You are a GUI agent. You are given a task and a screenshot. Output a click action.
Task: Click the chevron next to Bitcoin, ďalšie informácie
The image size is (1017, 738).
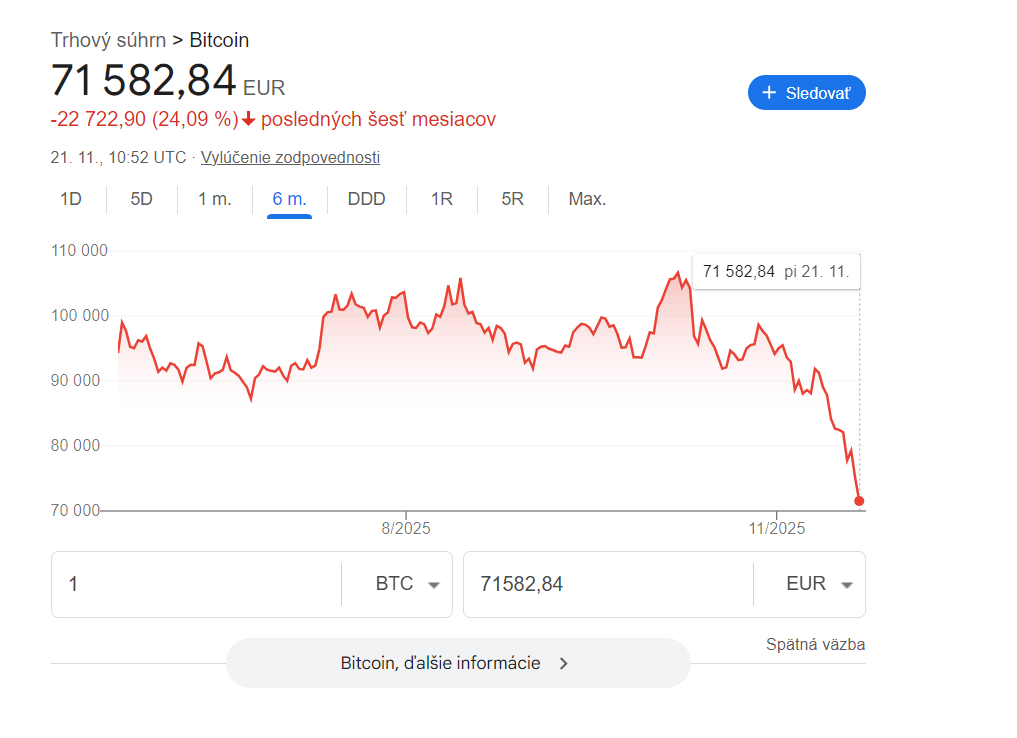(x=564, y=663)
